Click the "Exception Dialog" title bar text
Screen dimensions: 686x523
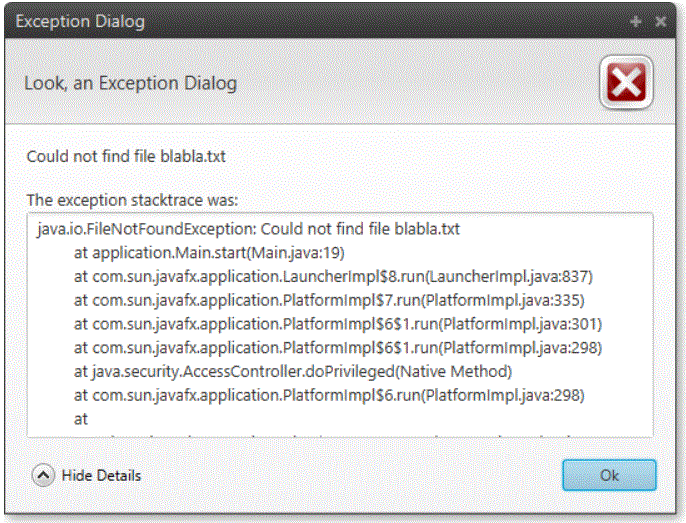[80, 21]
